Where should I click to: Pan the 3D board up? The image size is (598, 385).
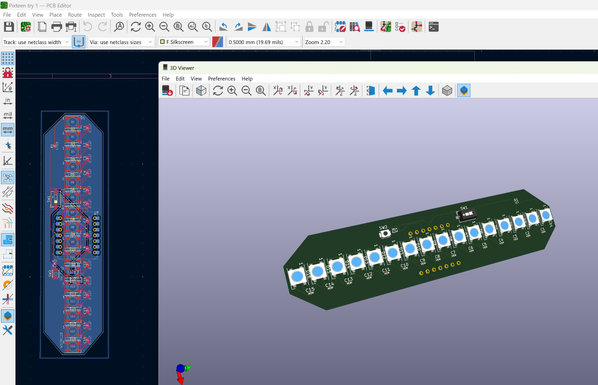click(x=416, y=91)
